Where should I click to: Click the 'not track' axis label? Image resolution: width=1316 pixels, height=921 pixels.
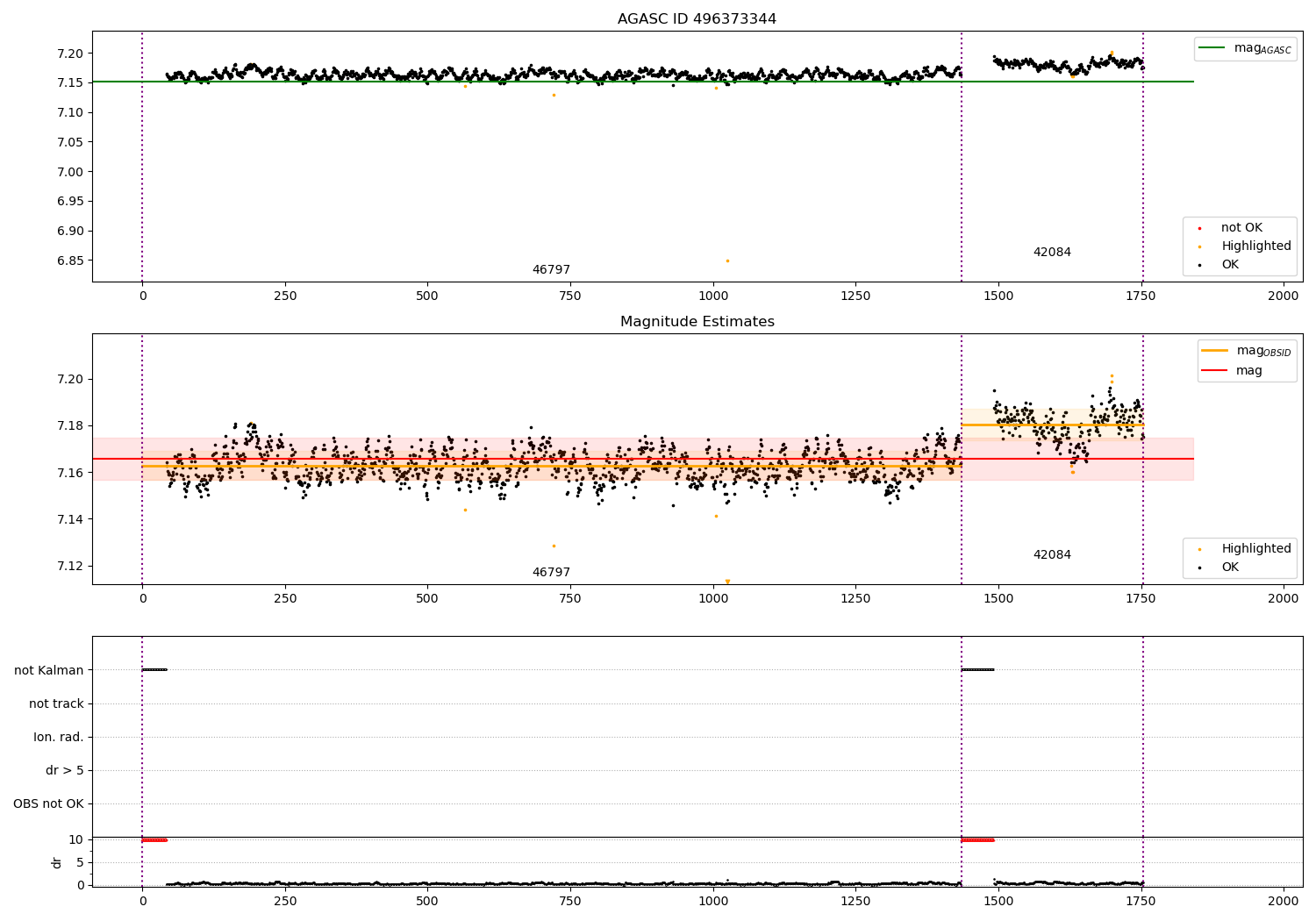click(x=56, y=703)
